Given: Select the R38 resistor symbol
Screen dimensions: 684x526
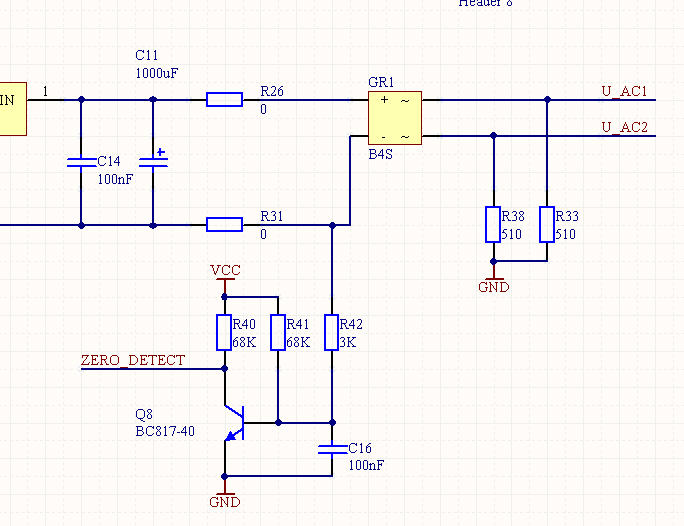Looking at the screenshot, I should click(493, 225).
